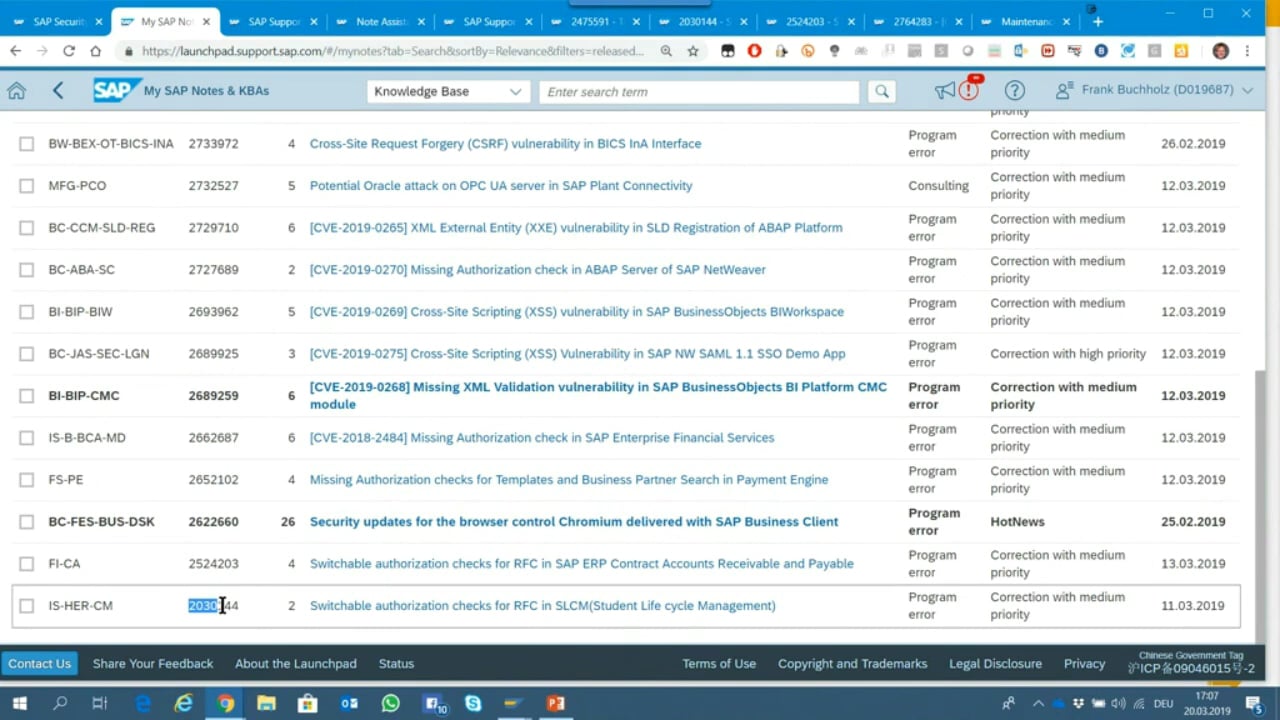Open the Terms of Use footer link

click(719, 663)
